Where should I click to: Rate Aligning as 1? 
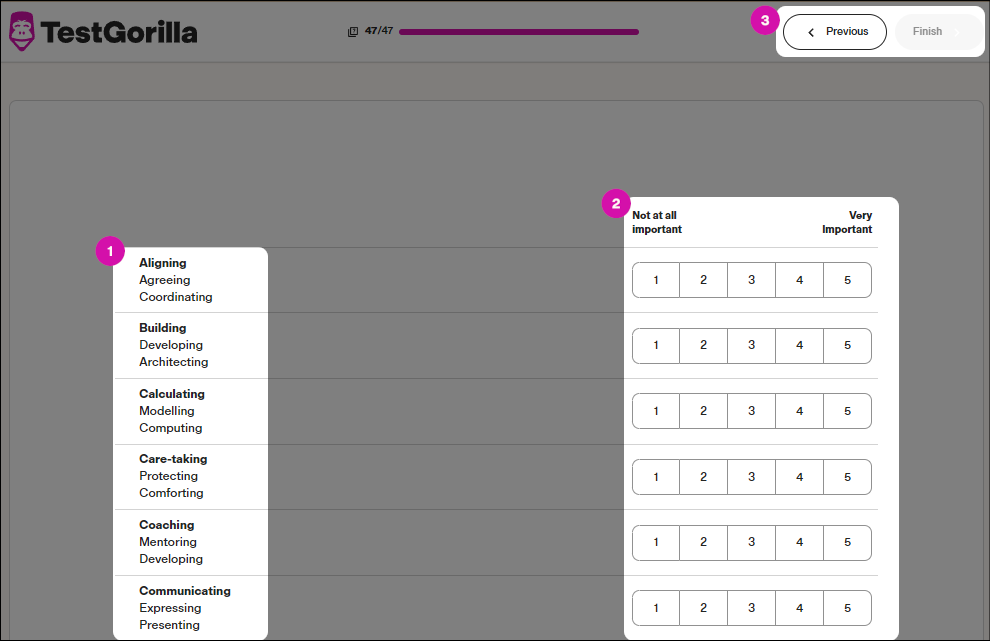(x=656, y=280)
